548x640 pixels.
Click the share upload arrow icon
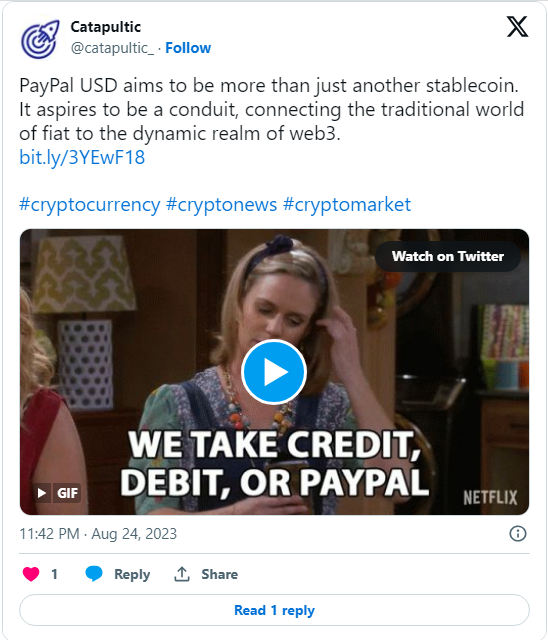(182, 574)
